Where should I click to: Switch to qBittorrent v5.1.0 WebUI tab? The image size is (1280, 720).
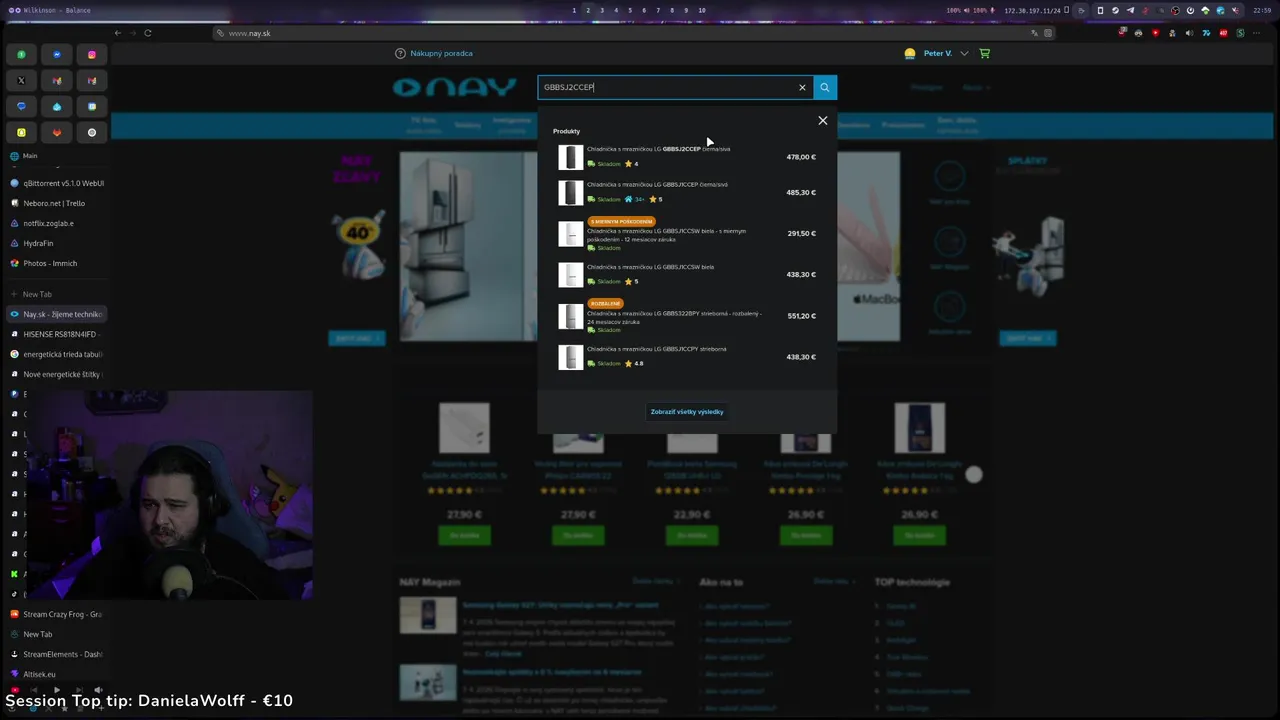[x=57, y=184]
